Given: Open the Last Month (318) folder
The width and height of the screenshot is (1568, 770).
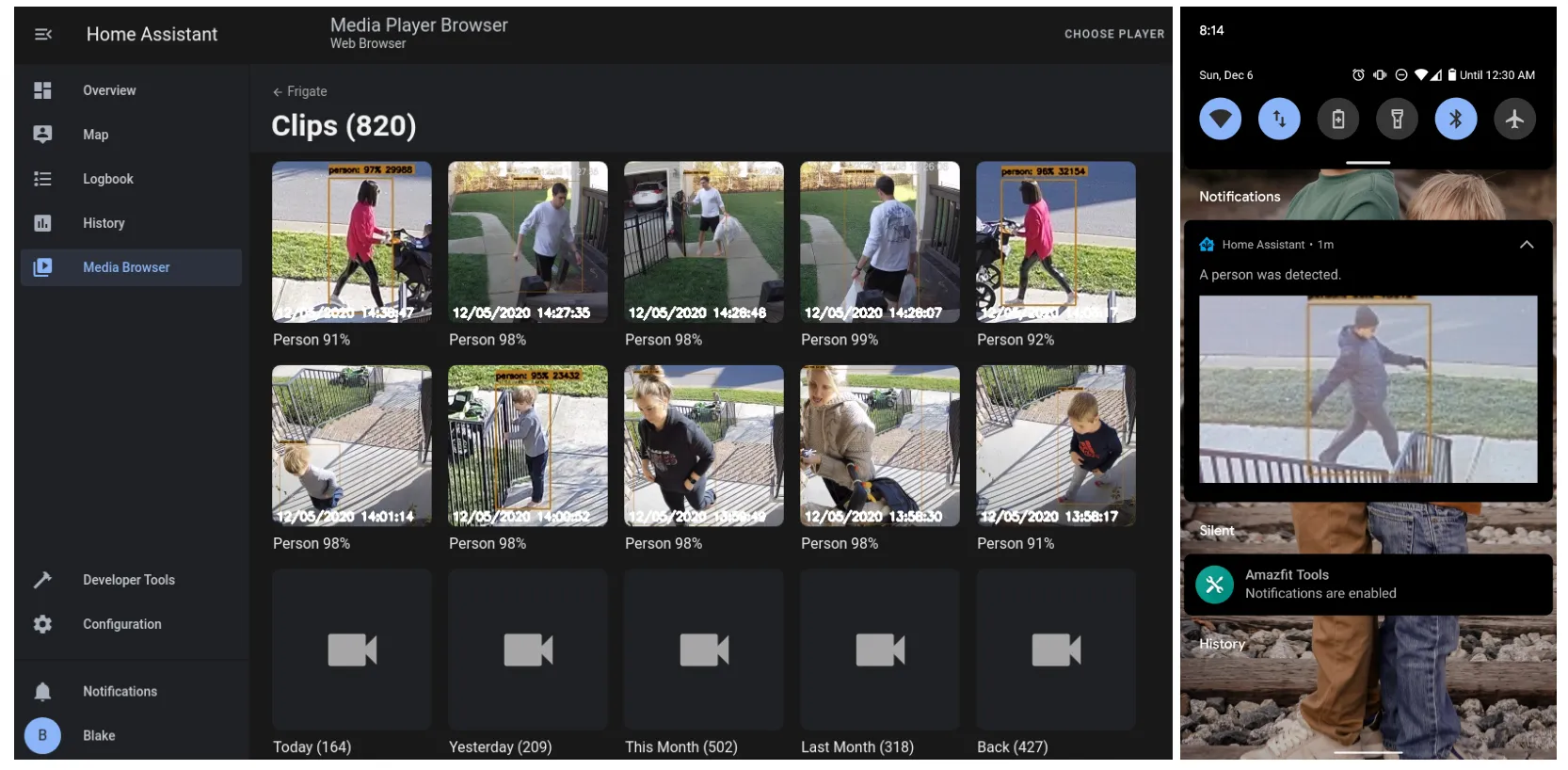Looking at the screenshot, I should 879,650.
